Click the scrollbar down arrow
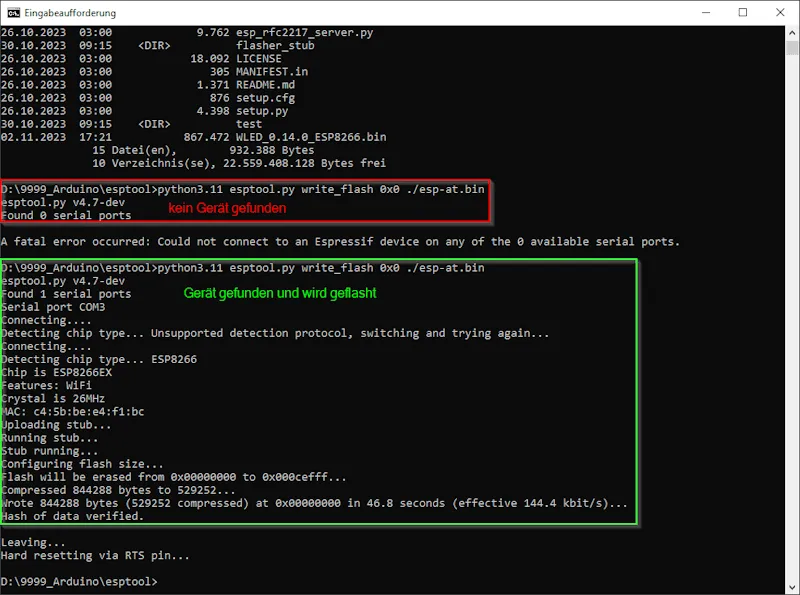The height and width of the screenshot is (595, 800). tap(790, 586)
